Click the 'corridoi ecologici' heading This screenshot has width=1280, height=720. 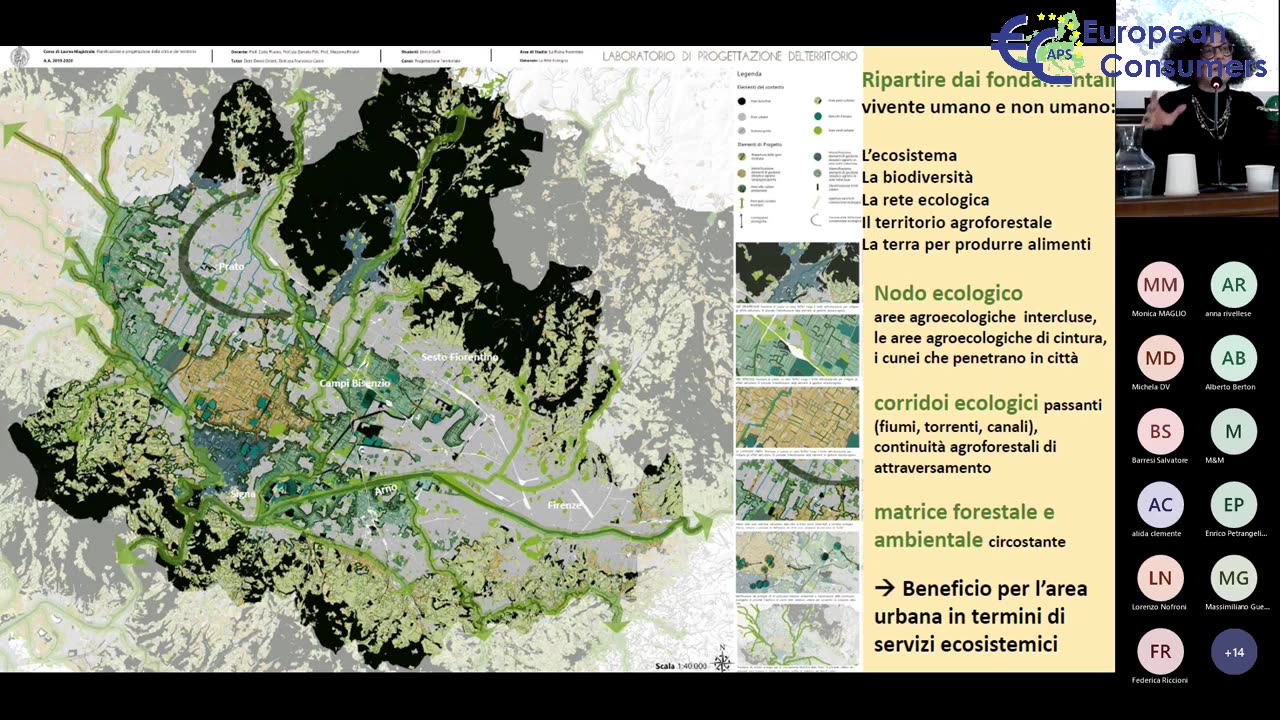[956, 403]
